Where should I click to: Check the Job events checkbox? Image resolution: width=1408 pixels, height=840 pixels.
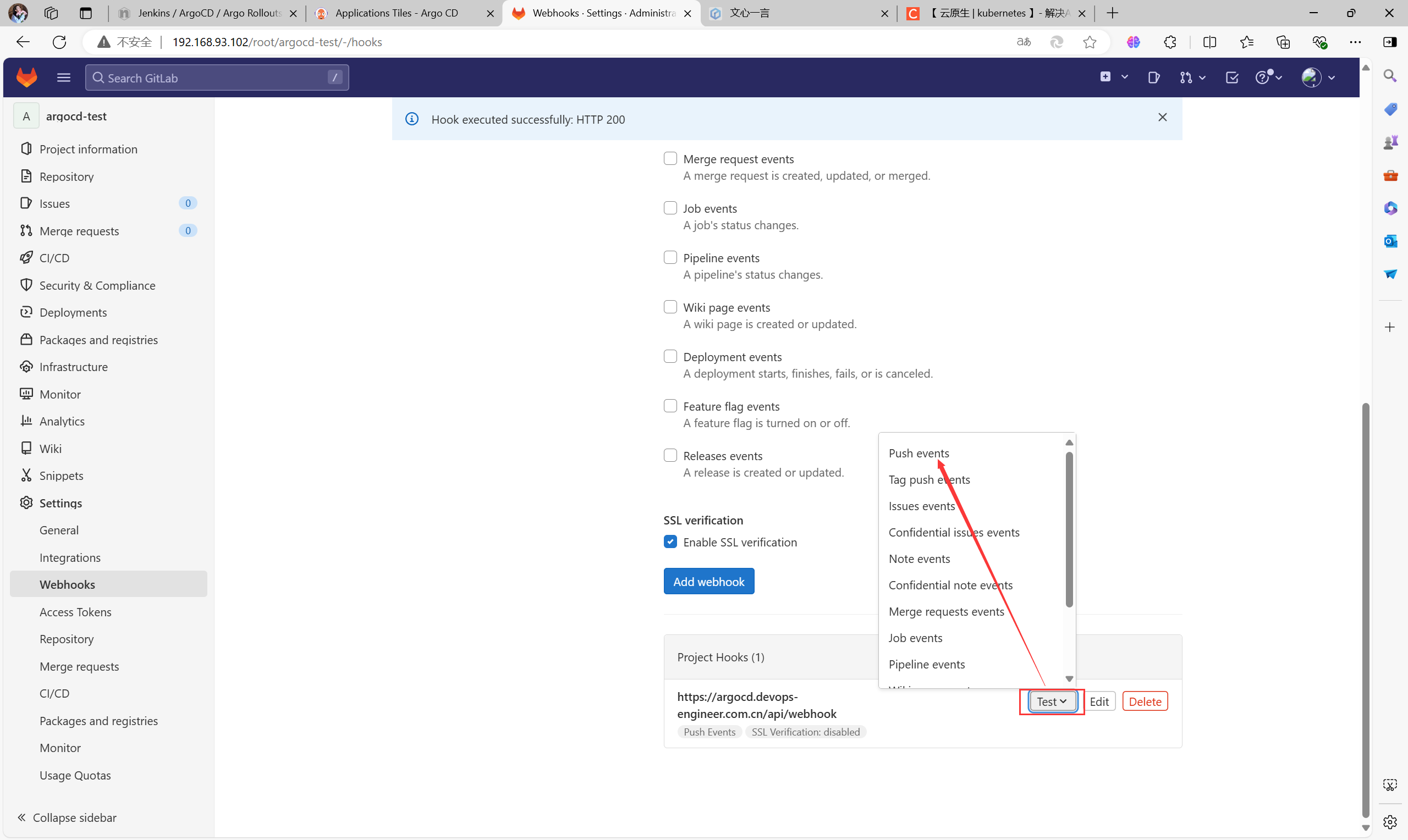(x=670, y=208)
